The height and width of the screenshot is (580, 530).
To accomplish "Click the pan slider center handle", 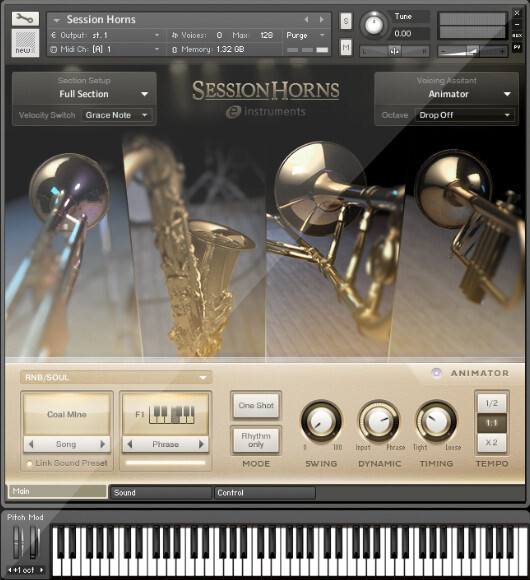I will pos(394,51).
